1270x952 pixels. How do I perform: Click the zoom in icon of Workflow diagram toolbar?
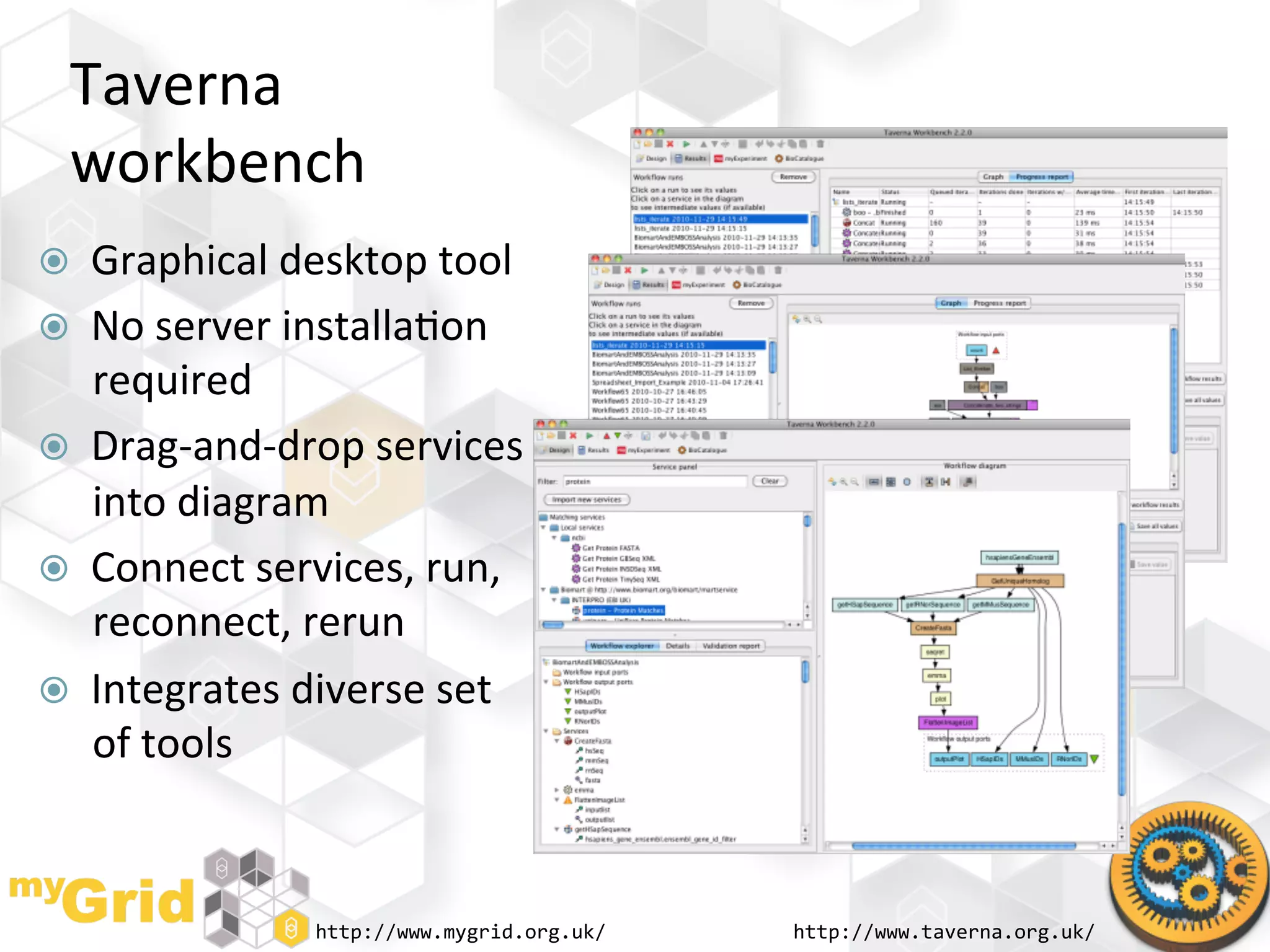click(843, 482)
